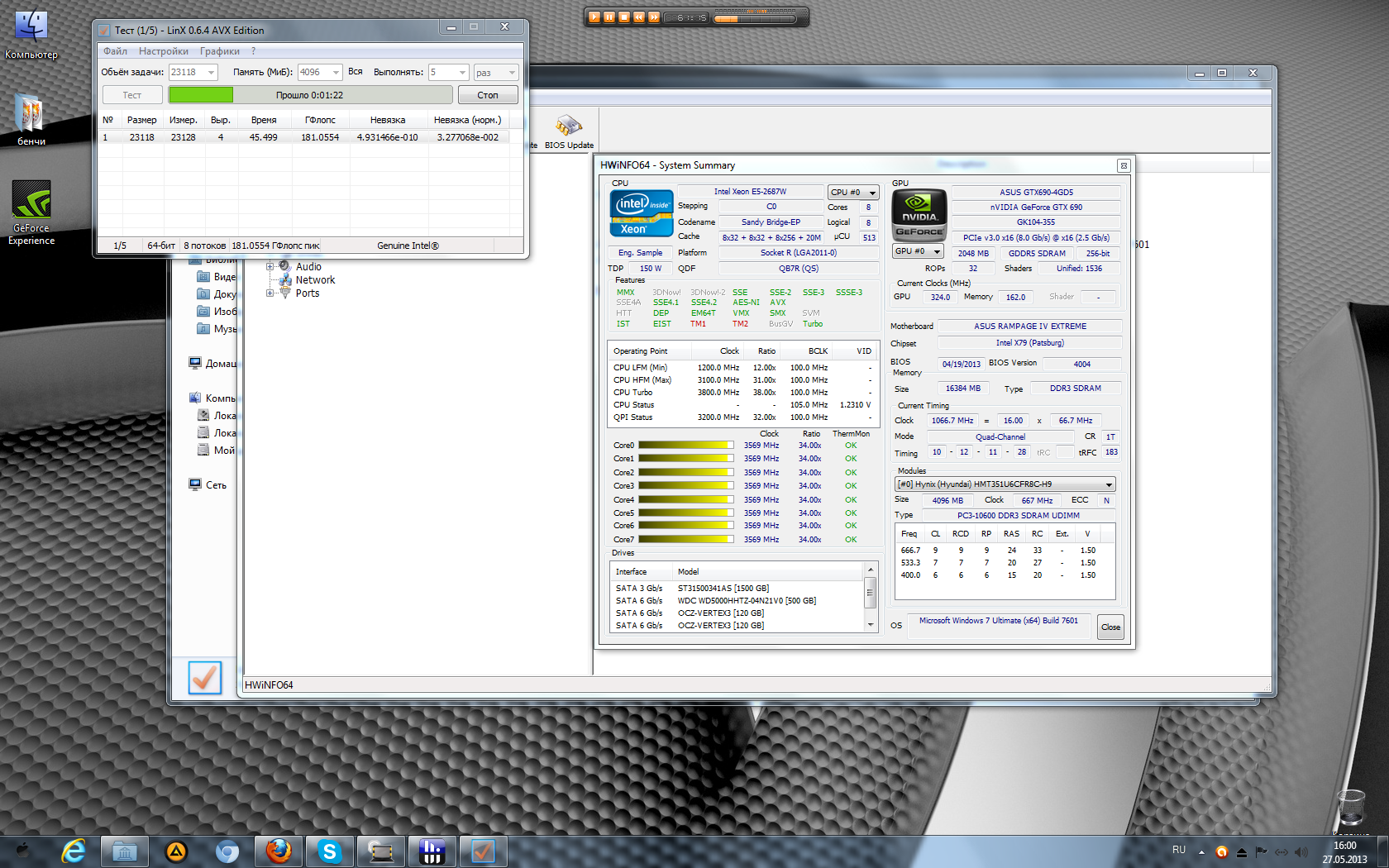This screenshot has height=868, width=1389.
Task: Click the Drives list scroll-down arrow
Action: coord(870,626)
